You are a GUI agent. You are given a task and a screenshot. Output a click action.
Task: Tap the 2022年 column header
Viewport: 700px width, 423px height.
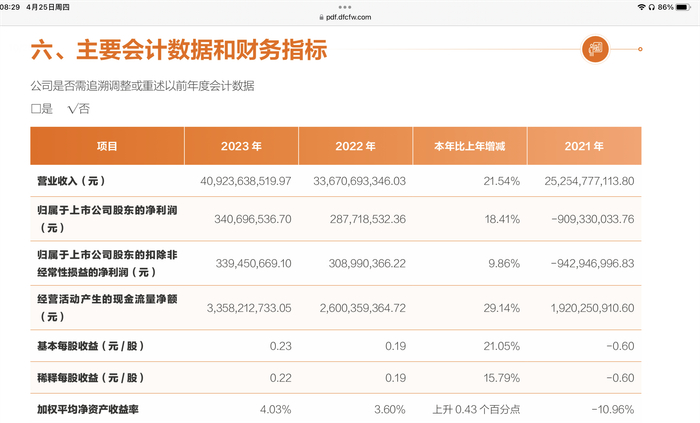(x=355, y=146)
